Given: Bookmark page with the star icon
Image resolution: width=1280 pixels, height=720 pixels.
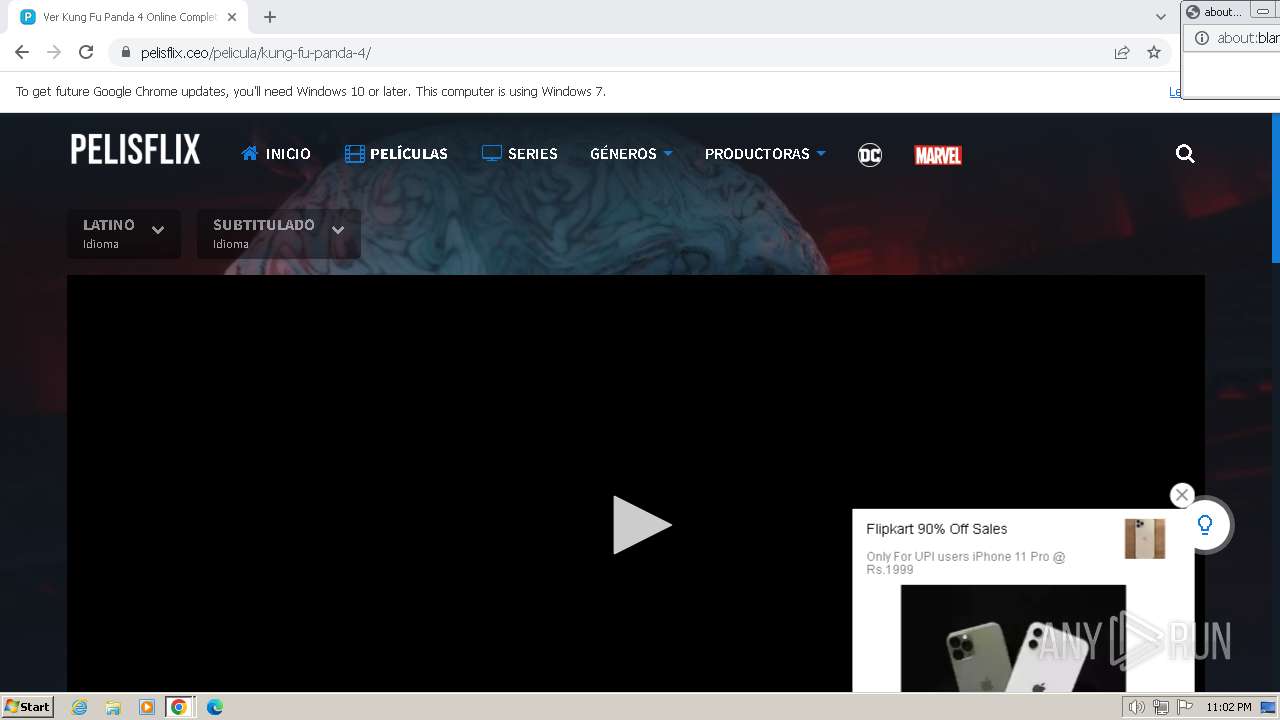Looking at the screenshot, I should click(x=1154, y=53).
